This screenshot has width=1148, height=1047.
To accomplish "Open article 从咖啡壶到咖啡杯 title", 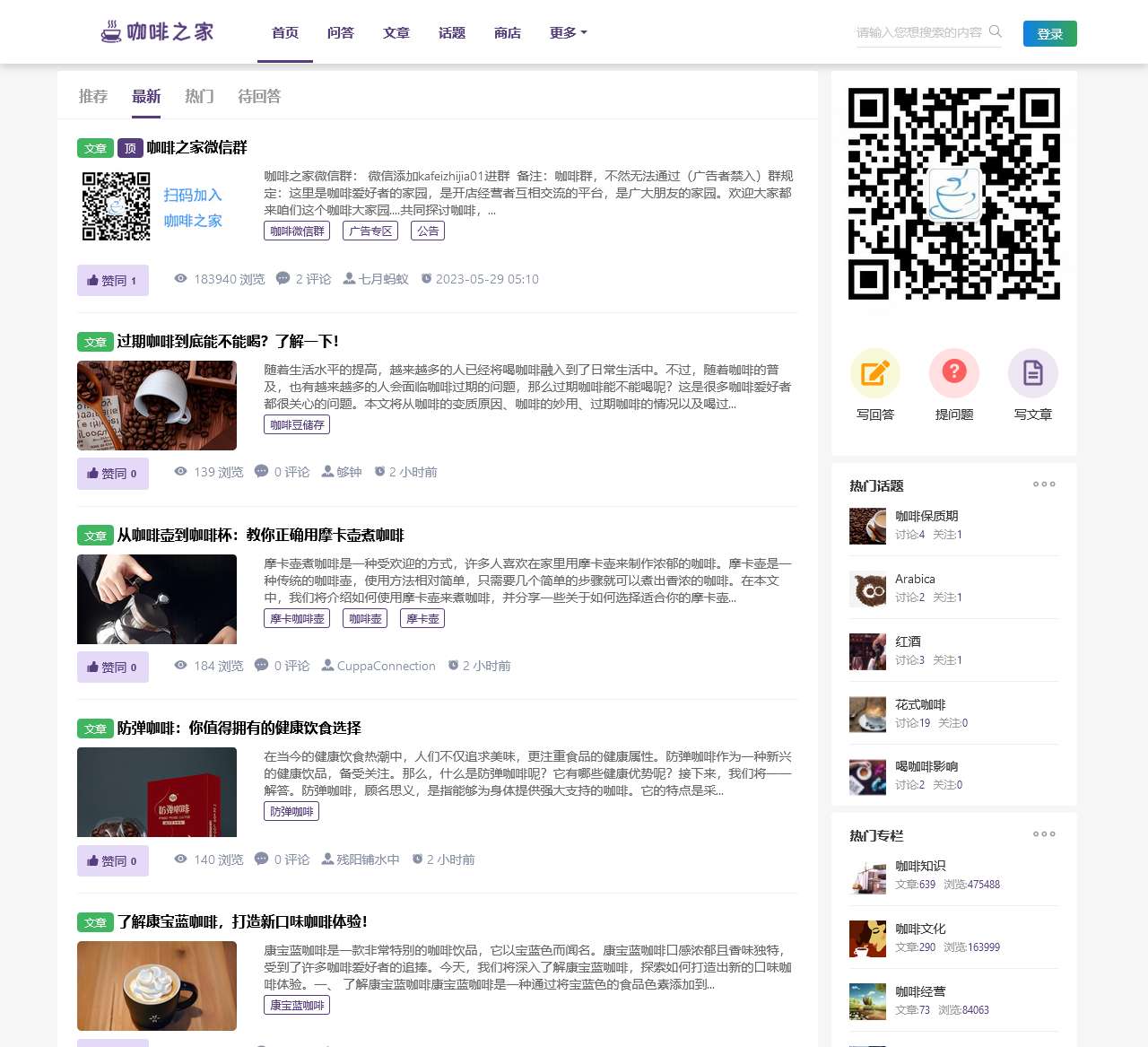I will click(x=261, y=536).
